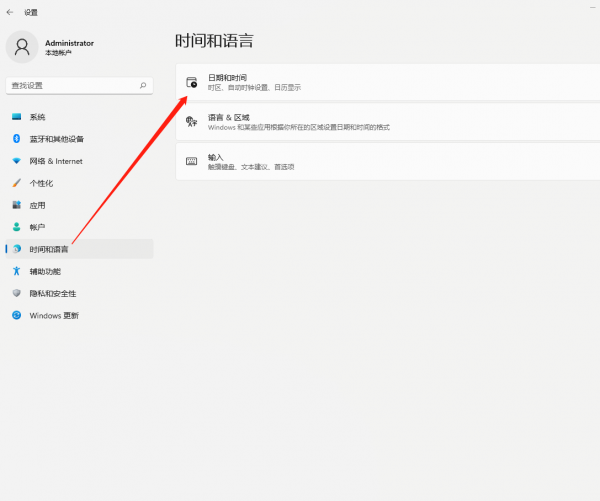The image size is (600, 501).
Task: Minimize the Settings window
Action: pyautogui.click(x=593, y=7)
